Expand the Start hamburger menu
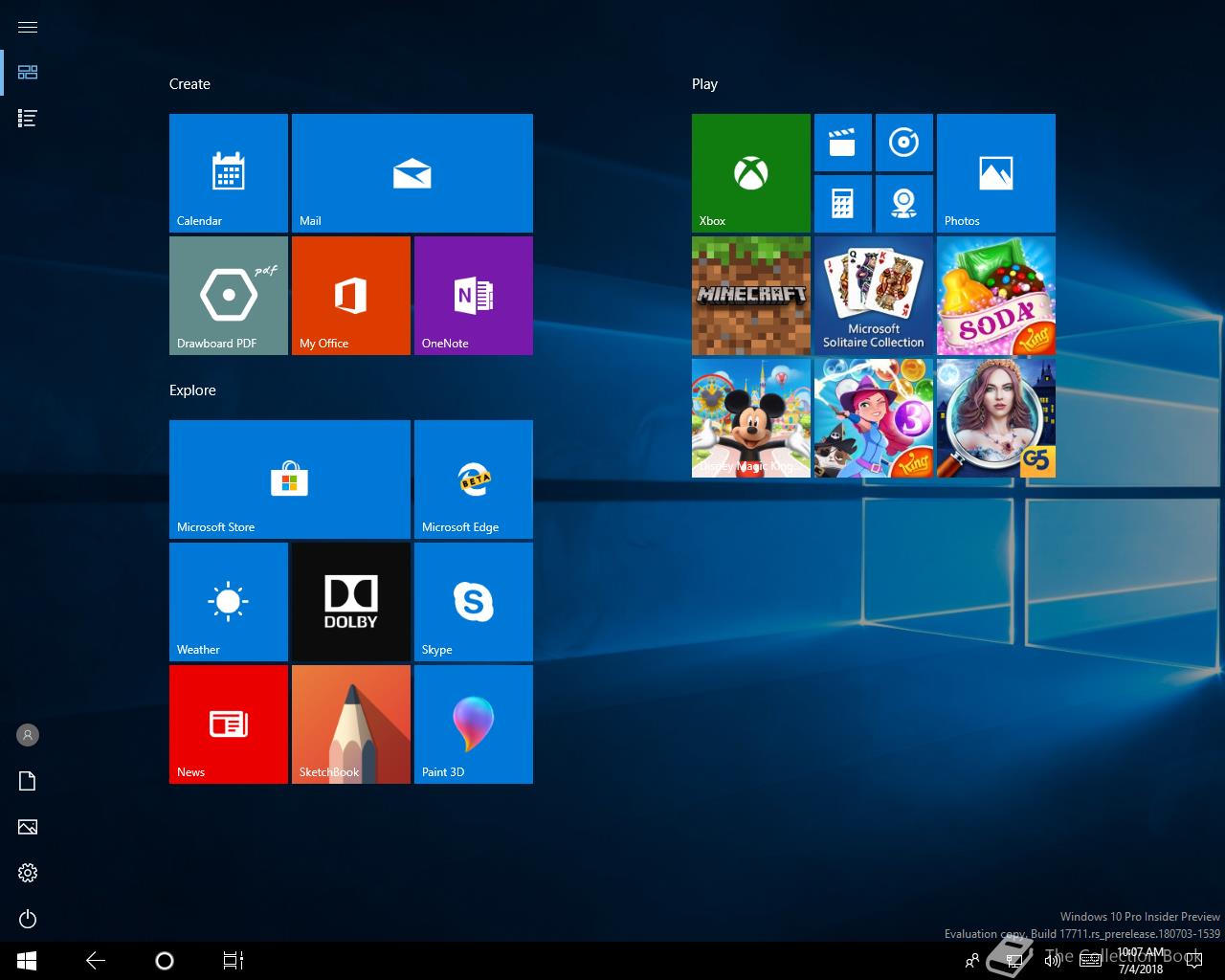Screen dimensions: 1225x980 pos(28,27)
